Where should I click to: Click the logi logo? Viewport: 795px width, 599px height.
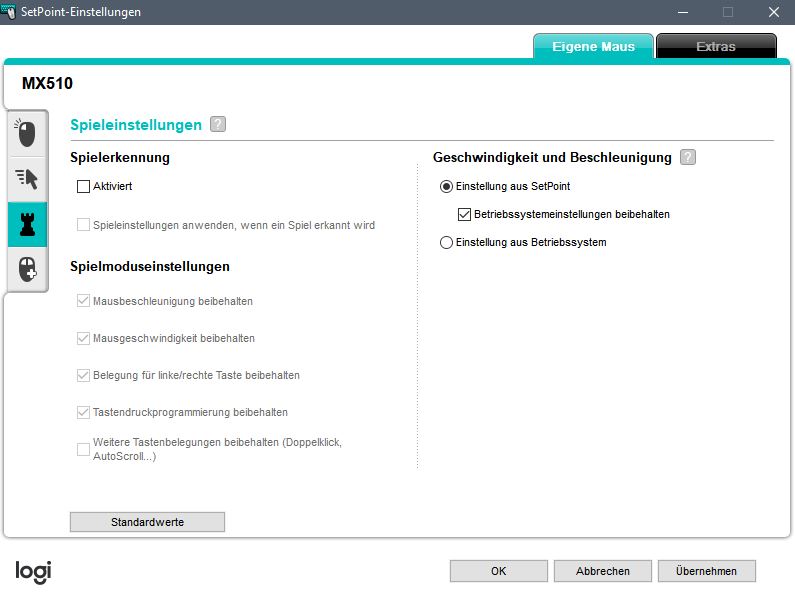(33, 572)
